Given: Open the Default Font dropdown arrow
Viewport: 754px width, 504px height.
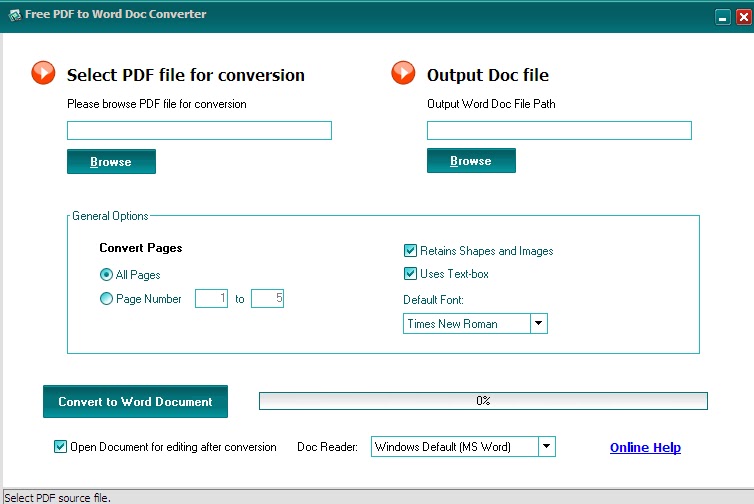Looking at the screenshot, I should click(539, 324).
